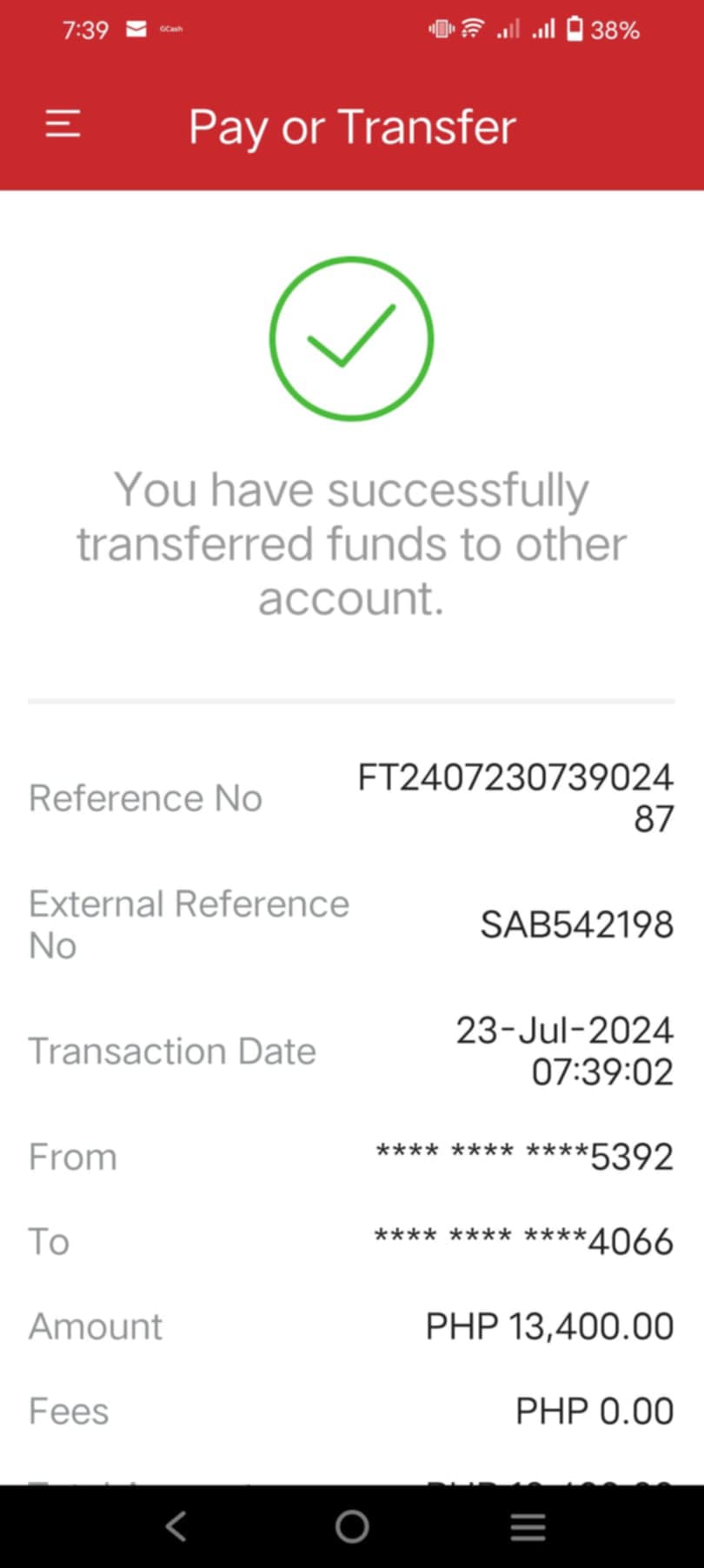Image resolution: width=704 pixels, height=1568 pixels.
Task: Tap the green success checkmark icon
Action: click(x=351, y=338)
